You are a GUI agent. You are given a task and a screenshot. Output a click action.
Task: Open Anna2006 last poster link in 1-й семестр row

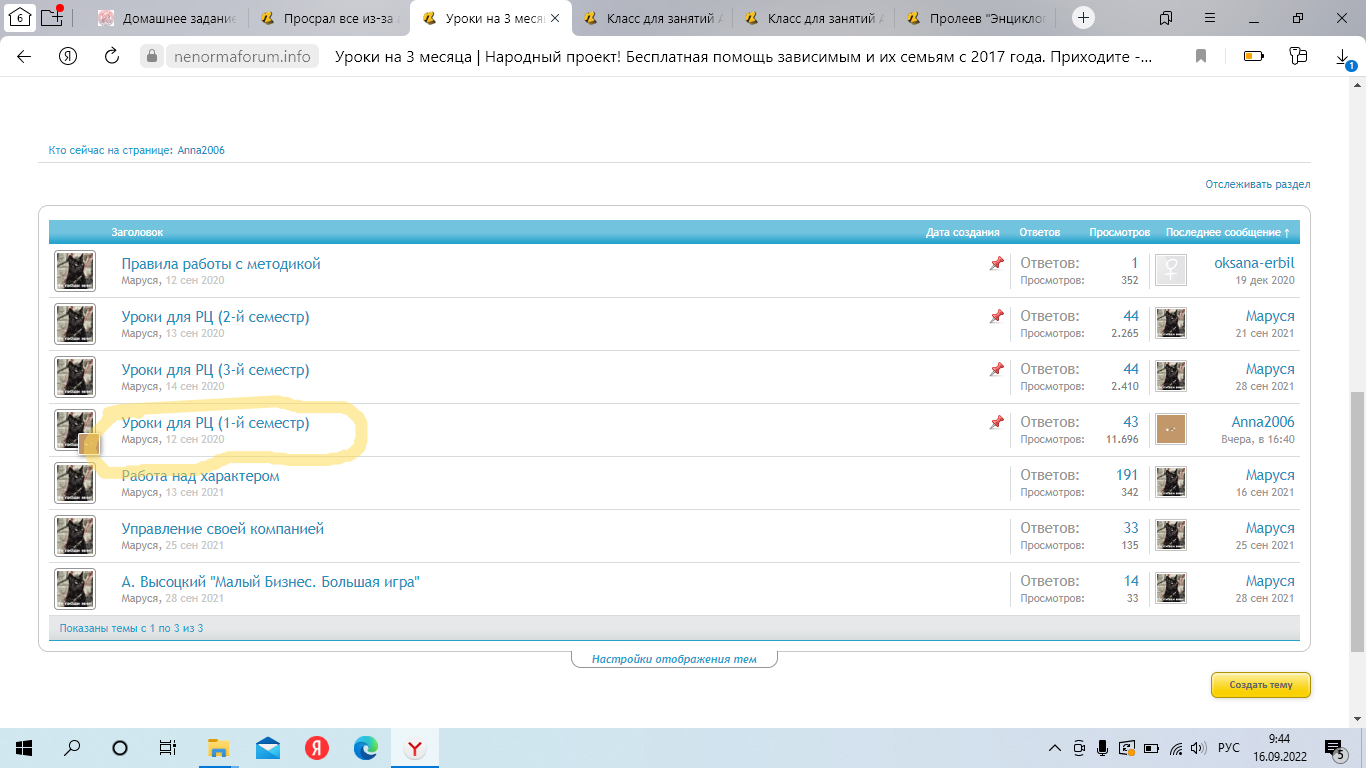click(x=1263, y=422)
